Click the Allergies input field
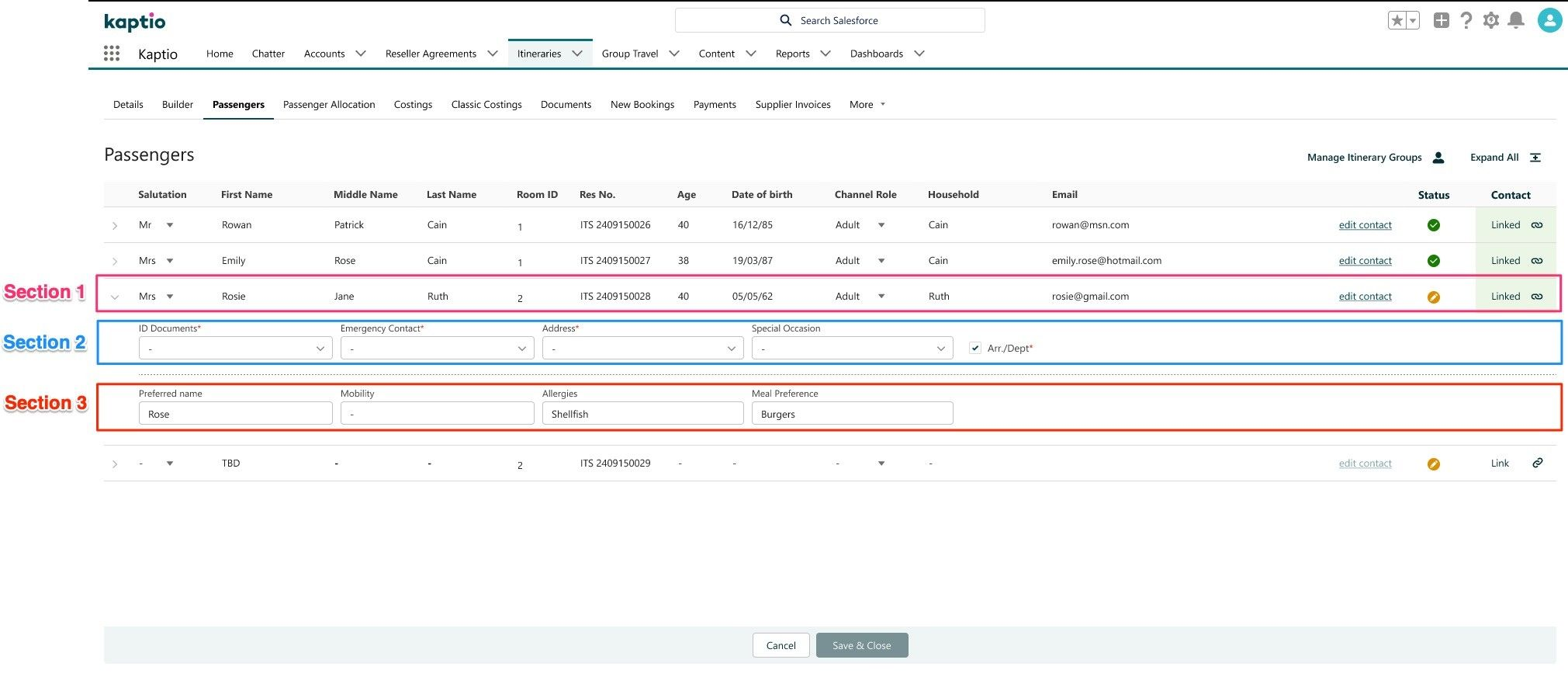 tap(642, 414)
